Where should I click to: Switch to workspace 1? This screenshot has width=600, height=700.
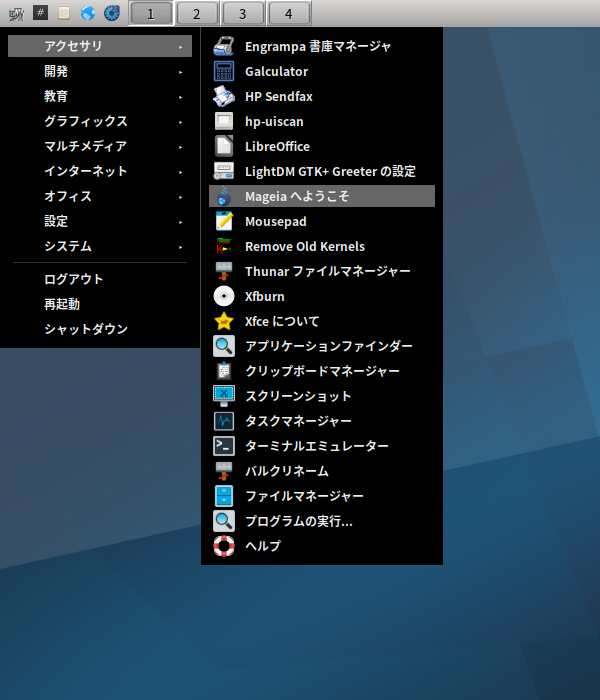click(151, 13)
